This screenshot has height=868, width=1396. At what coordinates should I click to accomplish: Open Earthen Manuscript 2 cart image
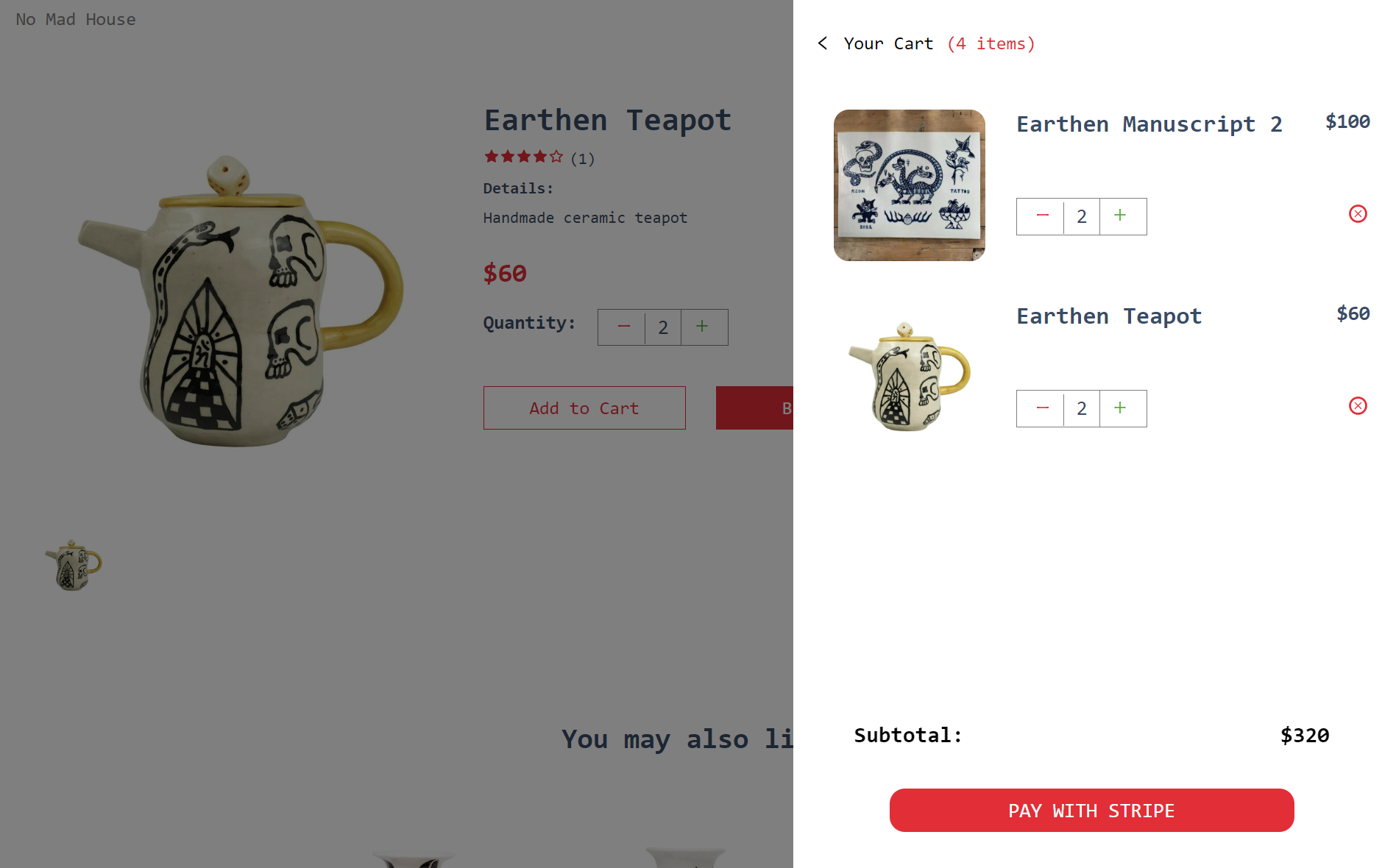click(x=909, y=185)
